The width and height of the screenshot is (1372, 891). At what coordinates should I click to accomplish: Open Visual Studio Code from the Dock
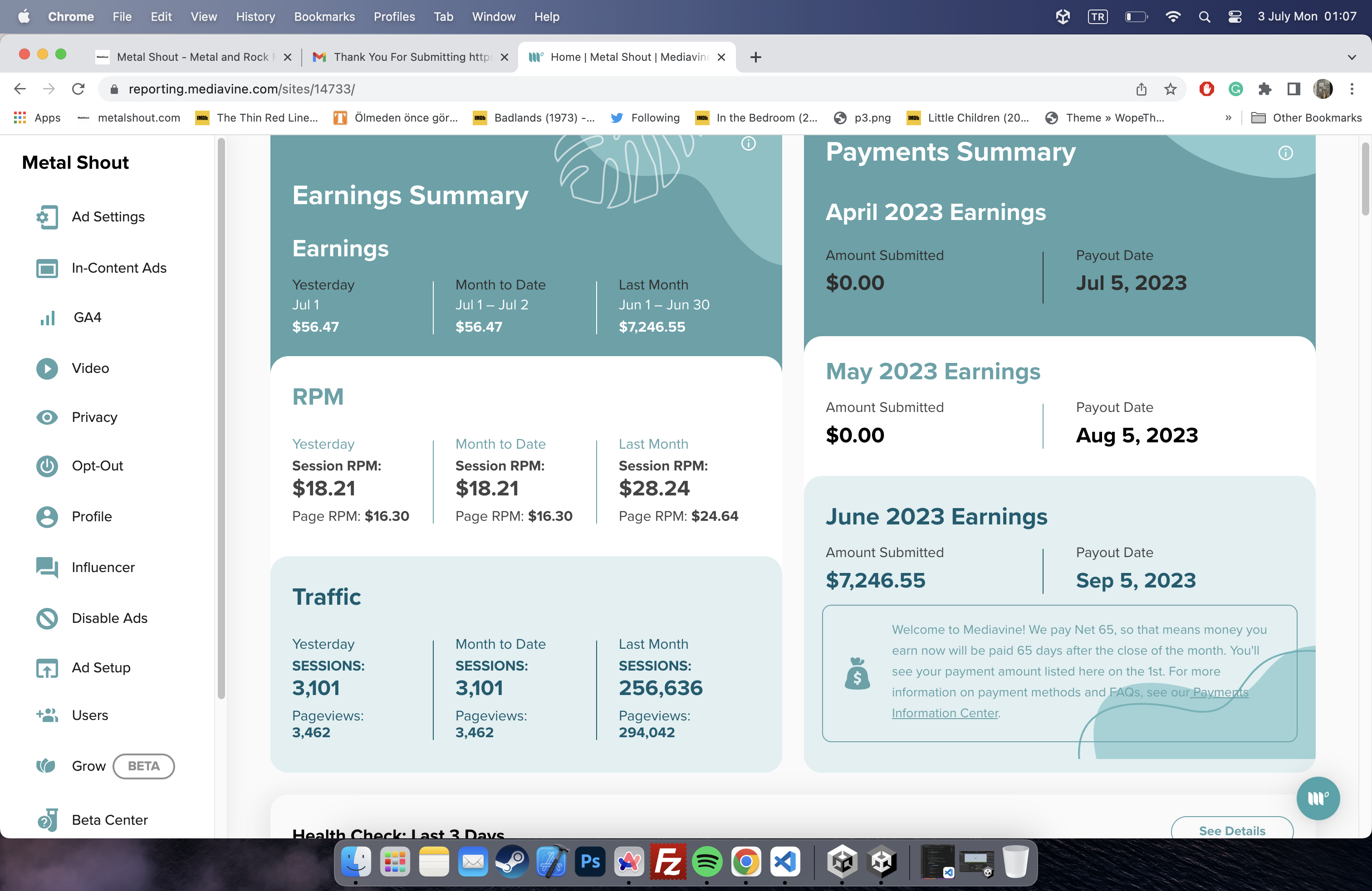785,862
